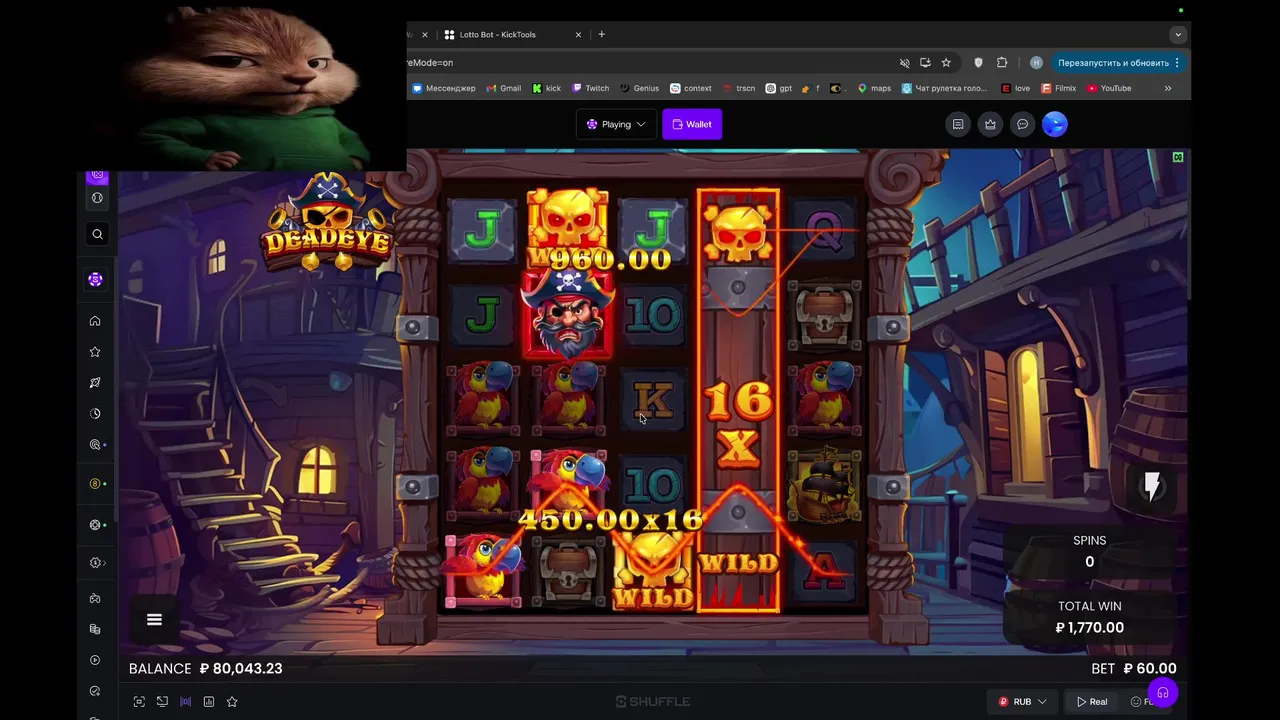Open the browser extensions puzzle icon
The width and height of the screenshot is (1280, 720).
click(1002, 63)
